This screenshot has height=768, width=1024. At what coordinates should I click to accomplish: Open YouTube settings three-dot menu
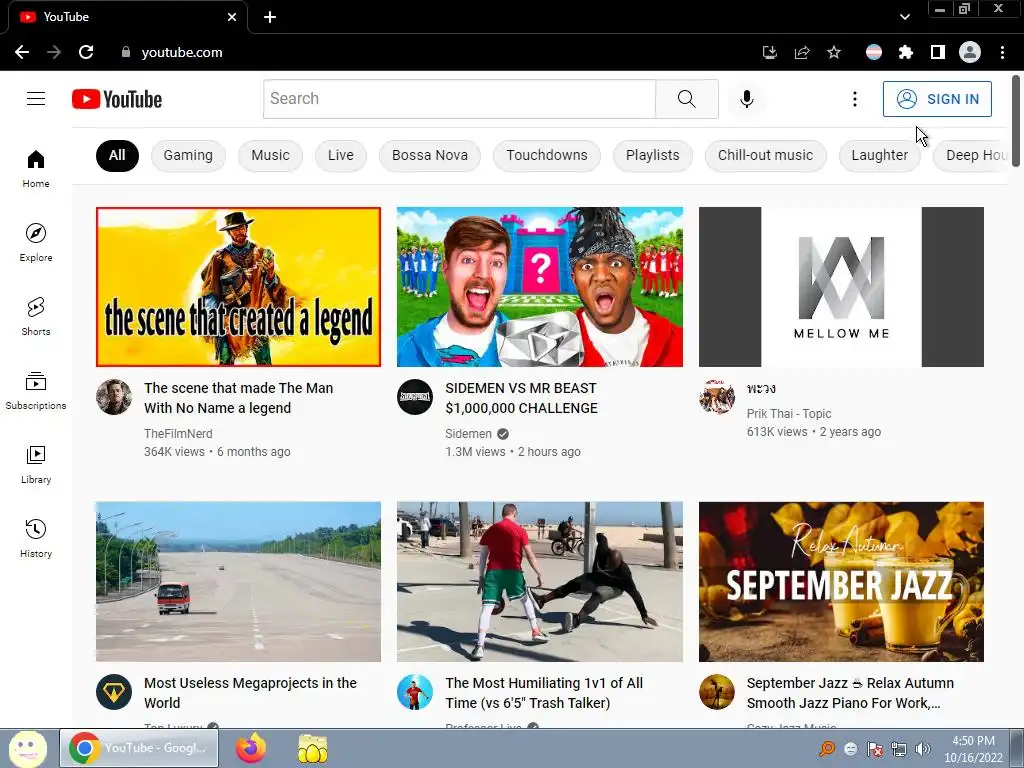pyautogui.click(x=854, y=99)
